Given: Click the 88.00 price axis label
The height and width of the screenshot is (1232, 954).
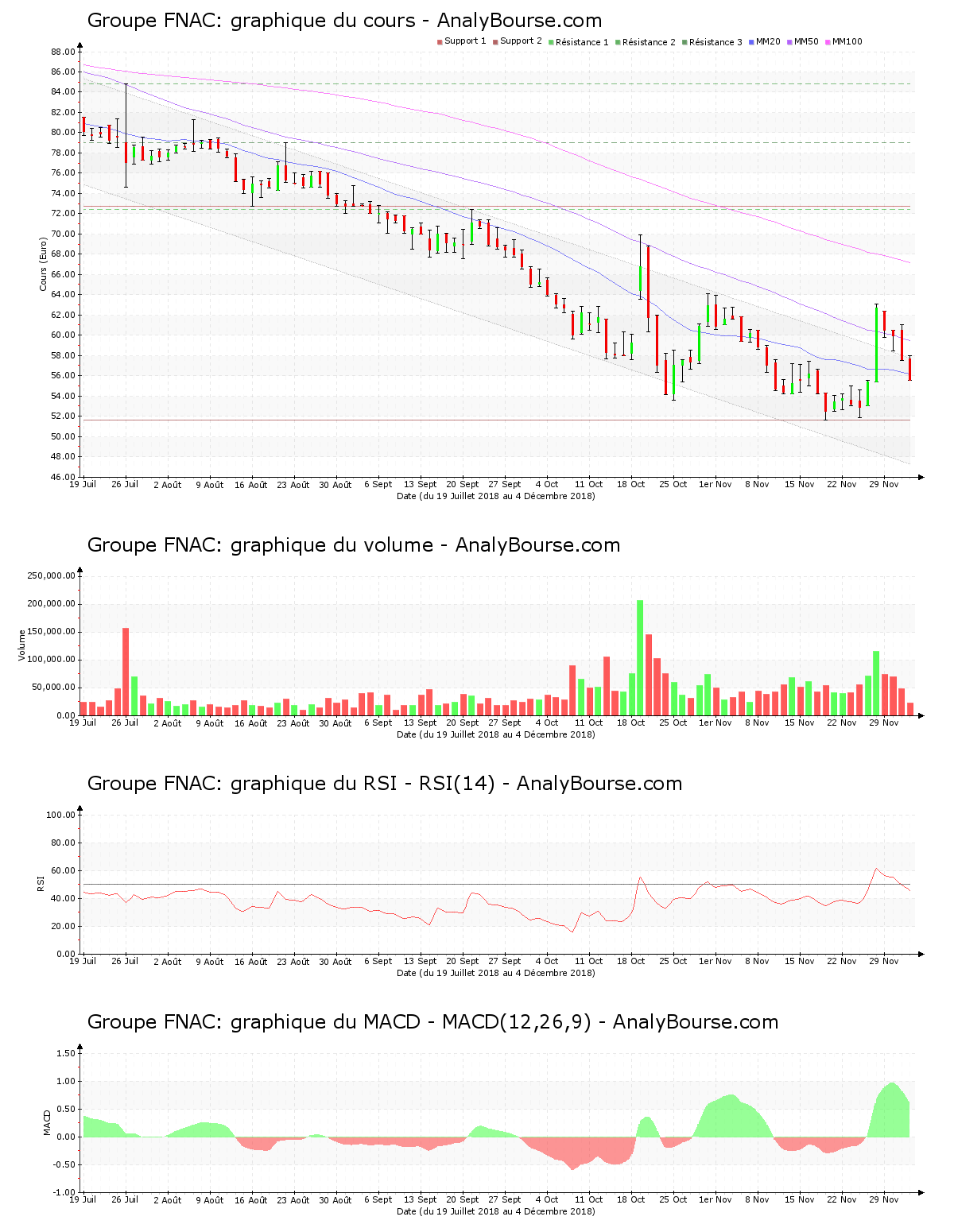Looking at the screenshot, I should tap(63, 52).
